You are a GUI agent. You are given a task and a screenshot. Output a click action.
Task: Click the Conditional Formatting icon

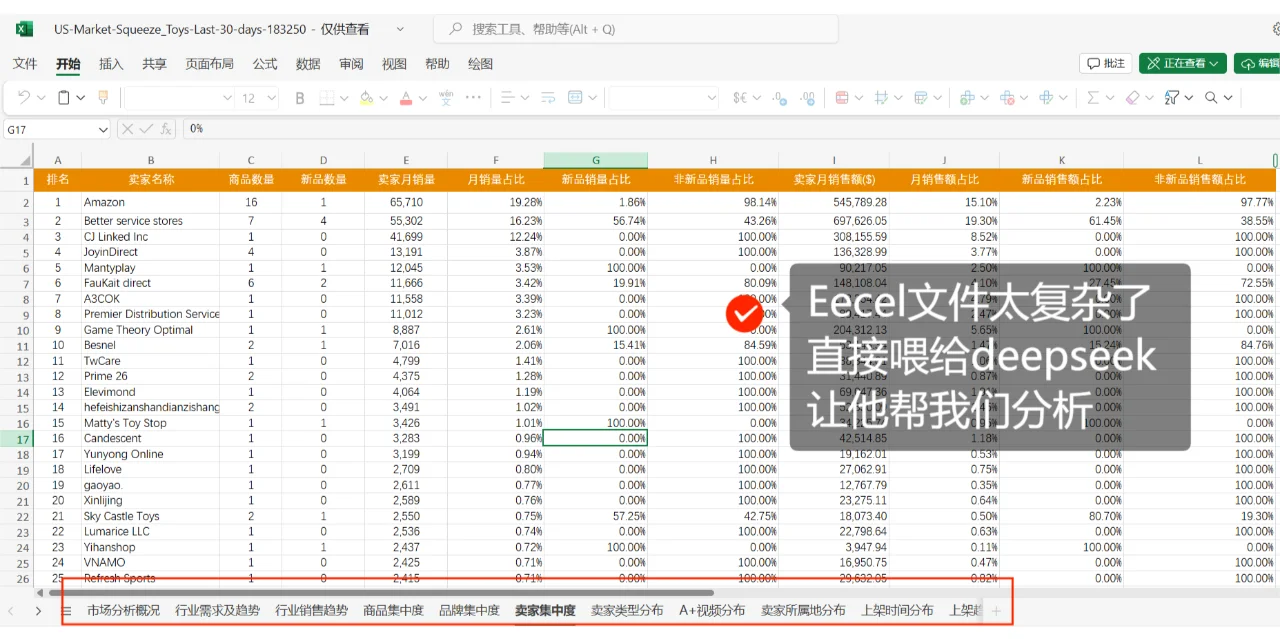click(841, 98)
